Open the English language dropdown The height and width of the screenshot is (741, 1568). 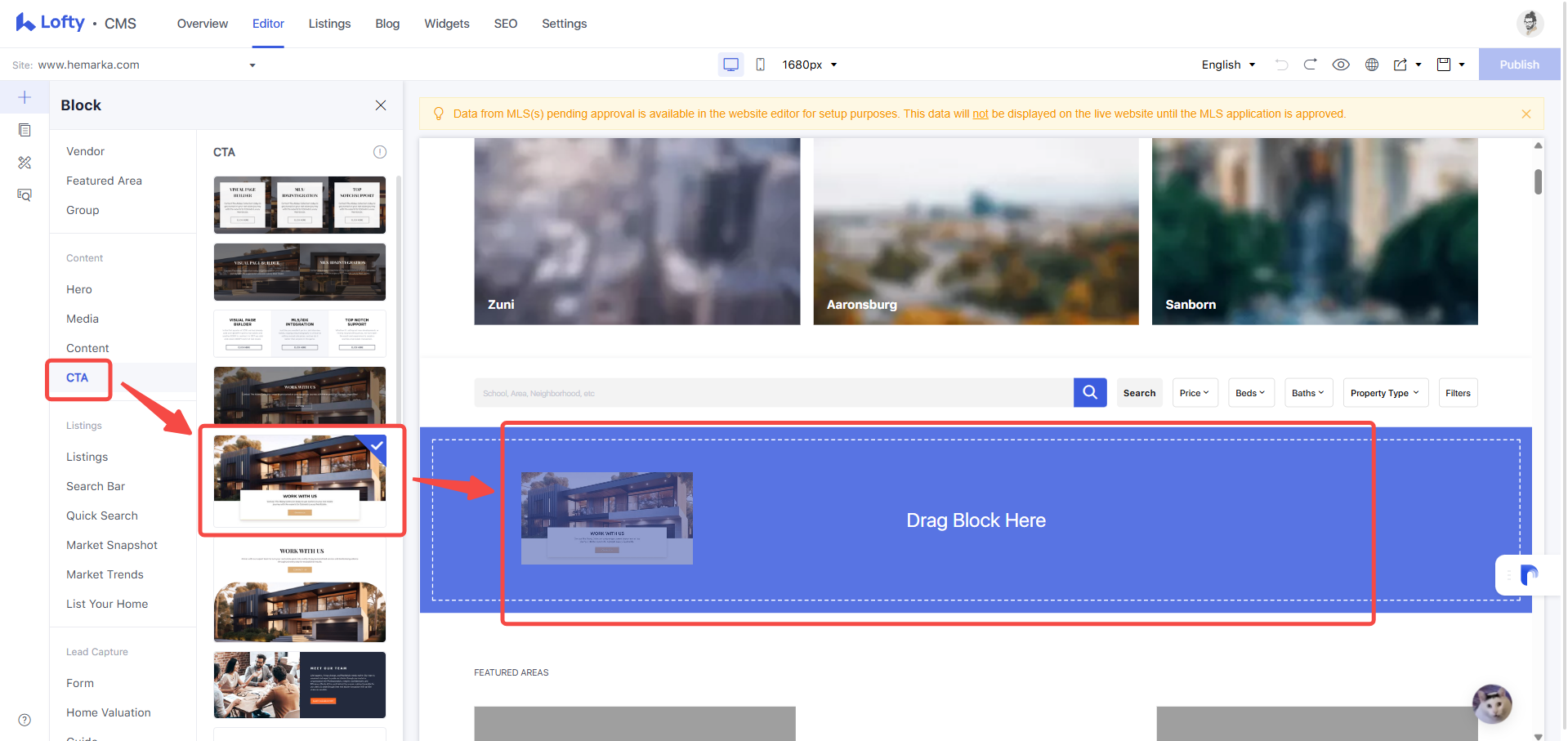(1228, 65)
